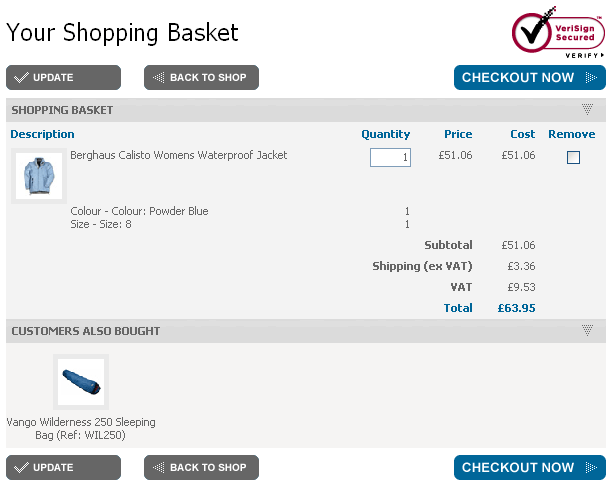Screen dimensions: 615x485
Task: Collapse the Customers Also Bought arrow
Action: coord(587,331)
